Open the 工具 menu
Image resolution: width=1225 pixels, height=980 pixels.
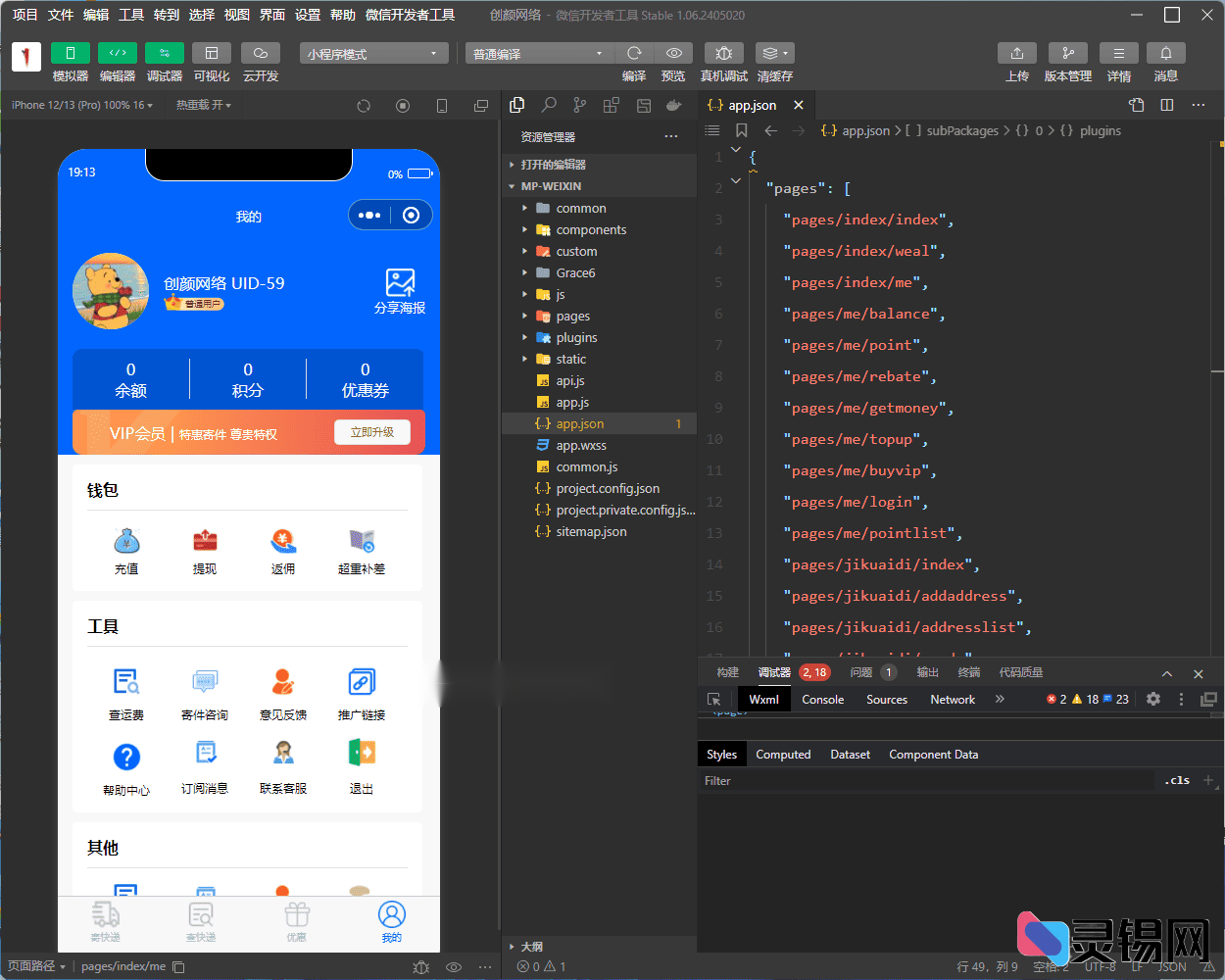[131, 15]
